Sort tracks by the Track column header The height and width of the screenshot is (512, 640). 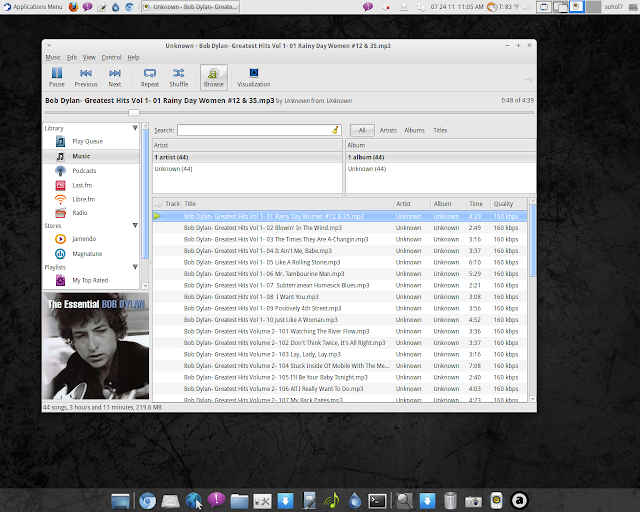(x=172, y=204)
